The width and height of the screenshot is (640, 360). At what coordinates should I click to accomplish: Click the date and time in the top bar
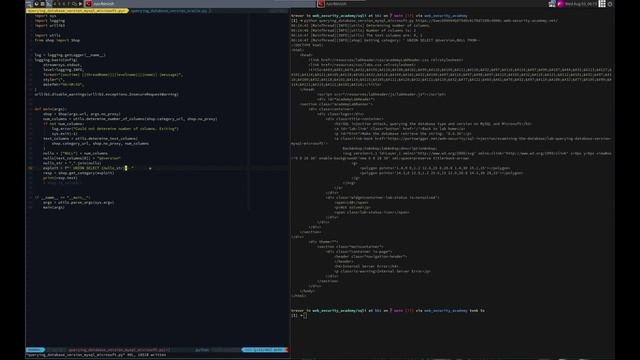(x=581, y=4)
